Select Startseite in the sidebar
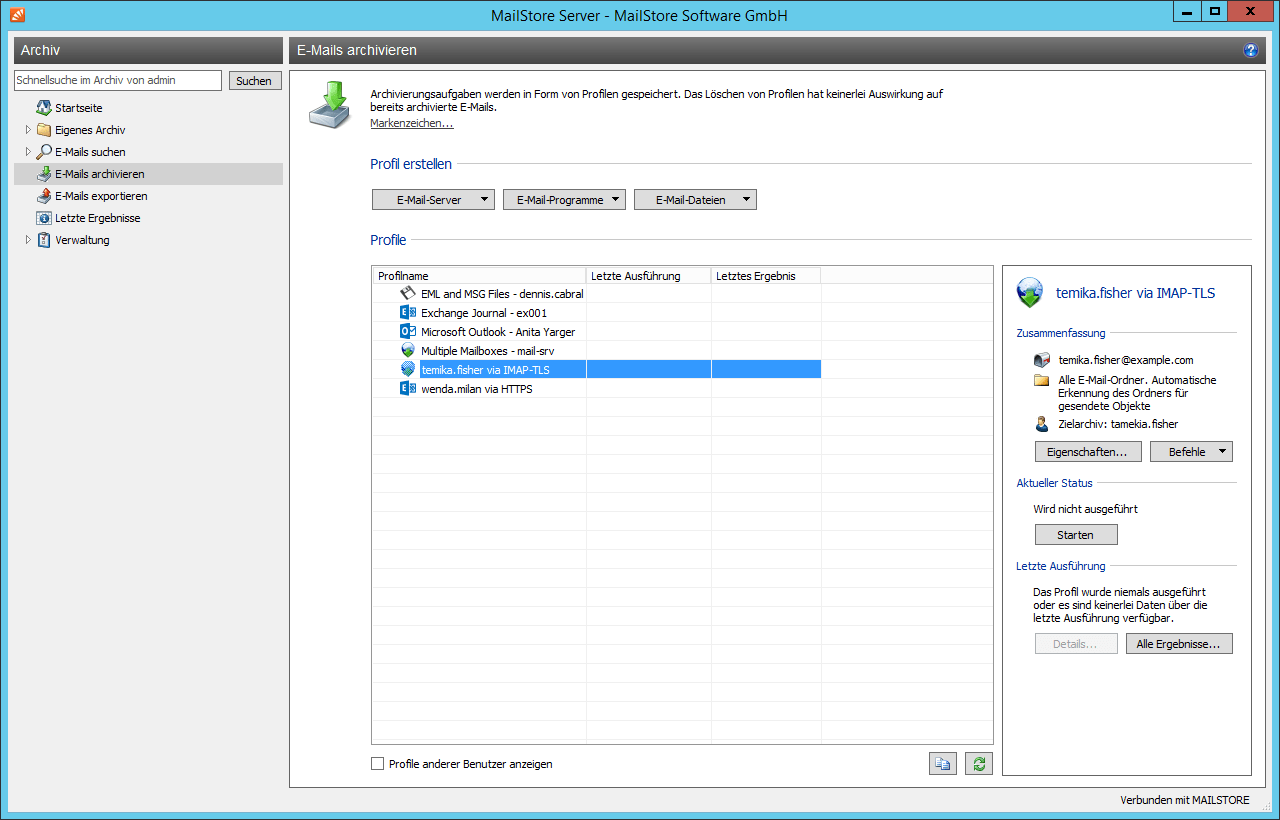 pos(79,108)
